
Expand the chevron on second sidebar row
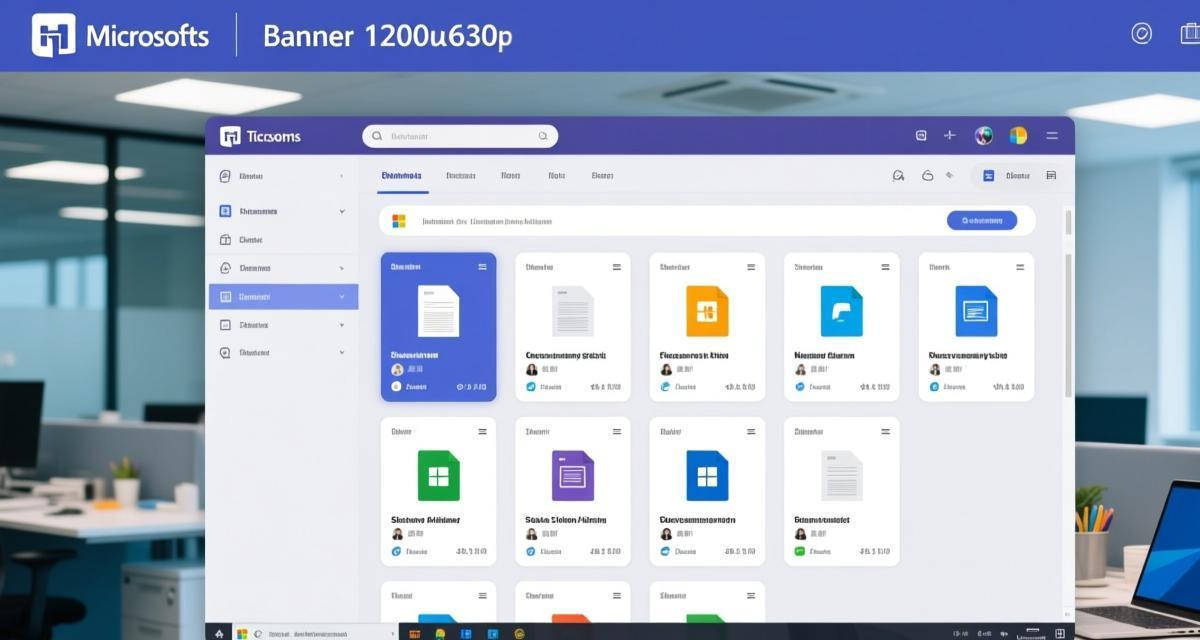tap(342, 211)
